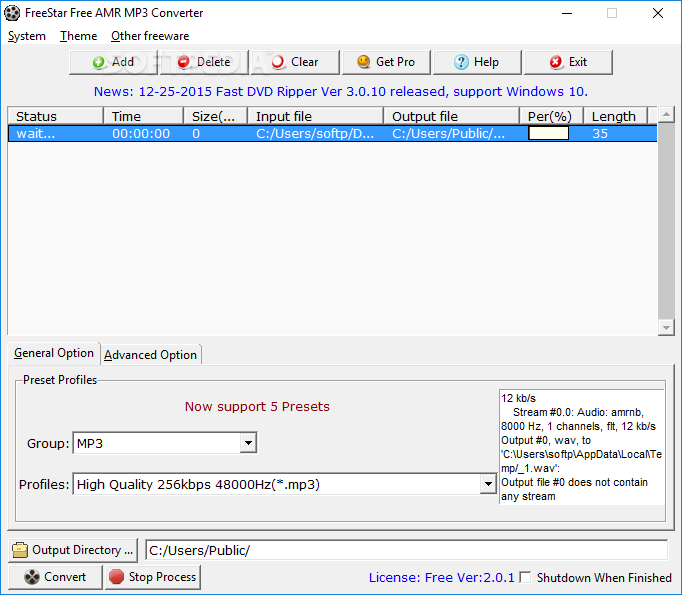Image resolution: width=682 pixels, height=595 pixels.
Task: Switch to the Advanced Option tab
Action: [150, 355]
